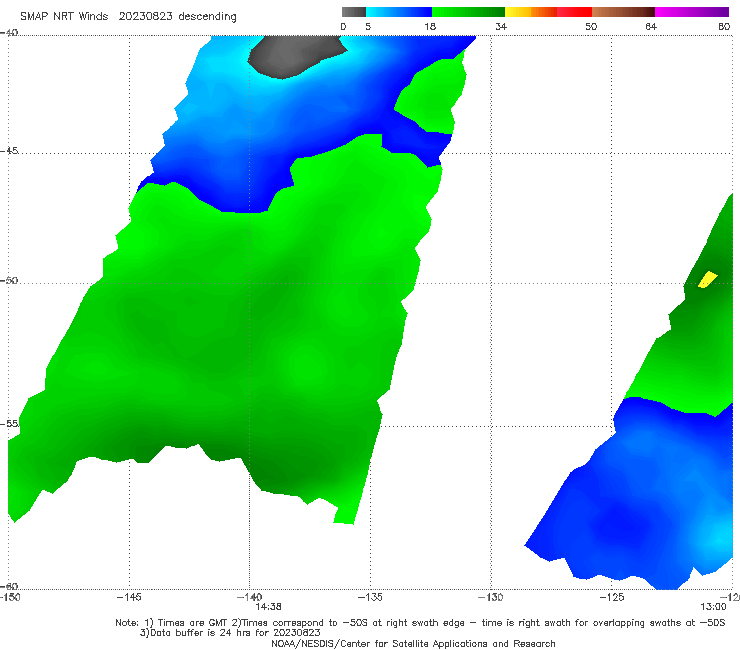Click the colorbar label '50'
The height and width of the screenshot is (650, 740).
tap(591, 26)
